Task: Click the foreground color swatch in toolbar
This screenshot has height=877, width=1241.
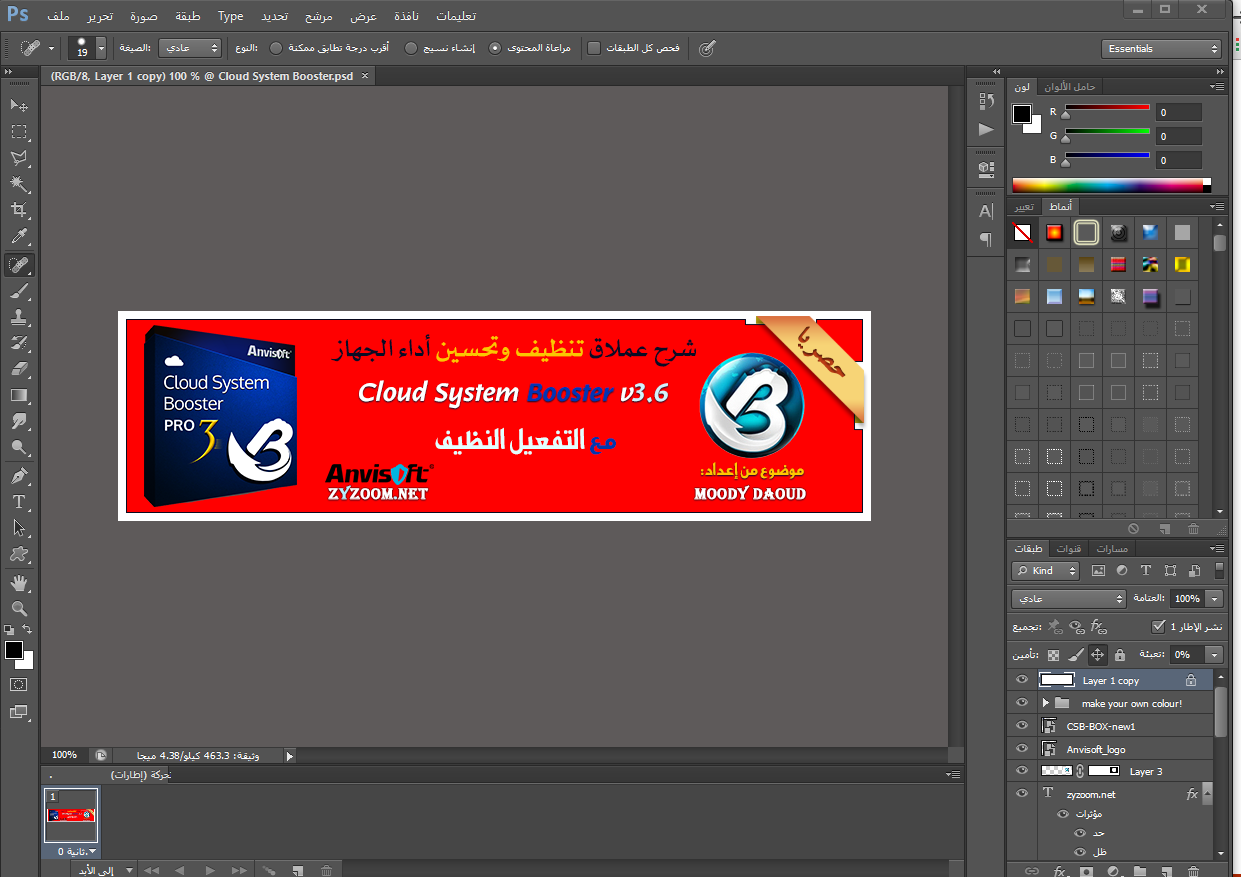Action: coord(14,651)
